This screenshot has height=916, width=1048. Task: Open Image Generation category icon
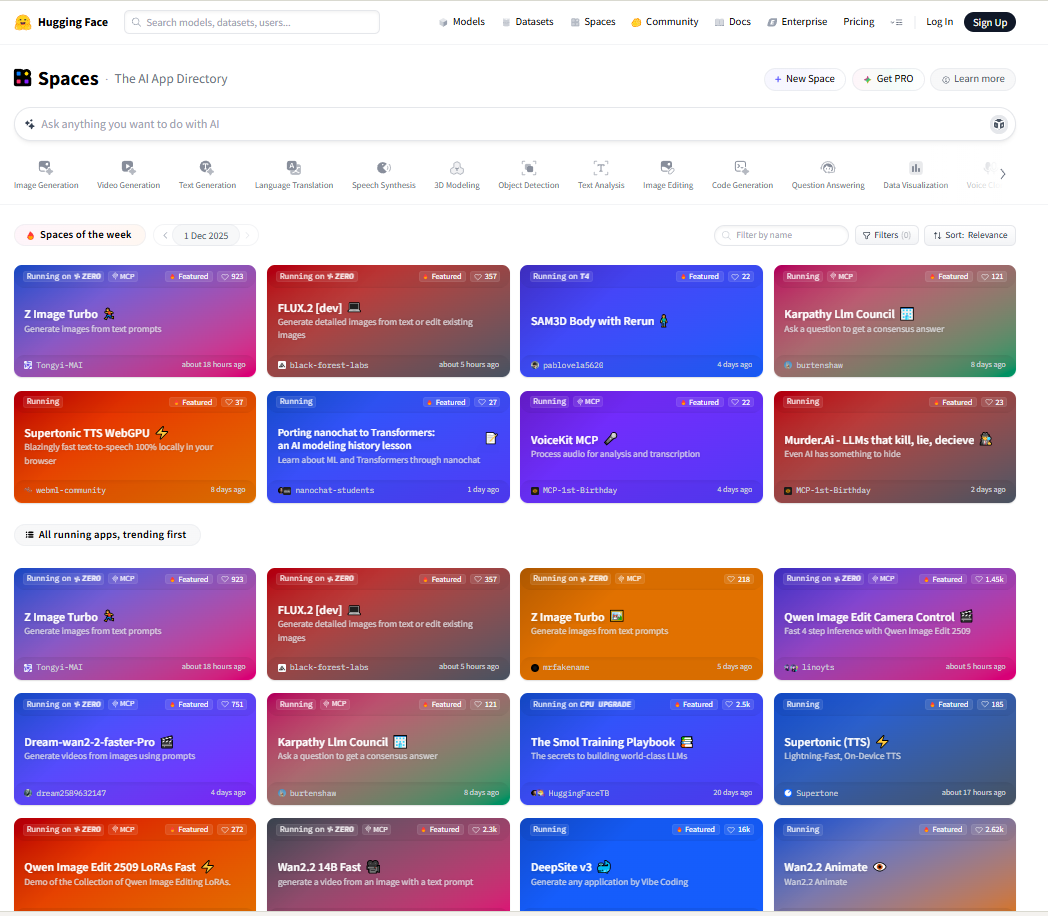click(45, 168)
